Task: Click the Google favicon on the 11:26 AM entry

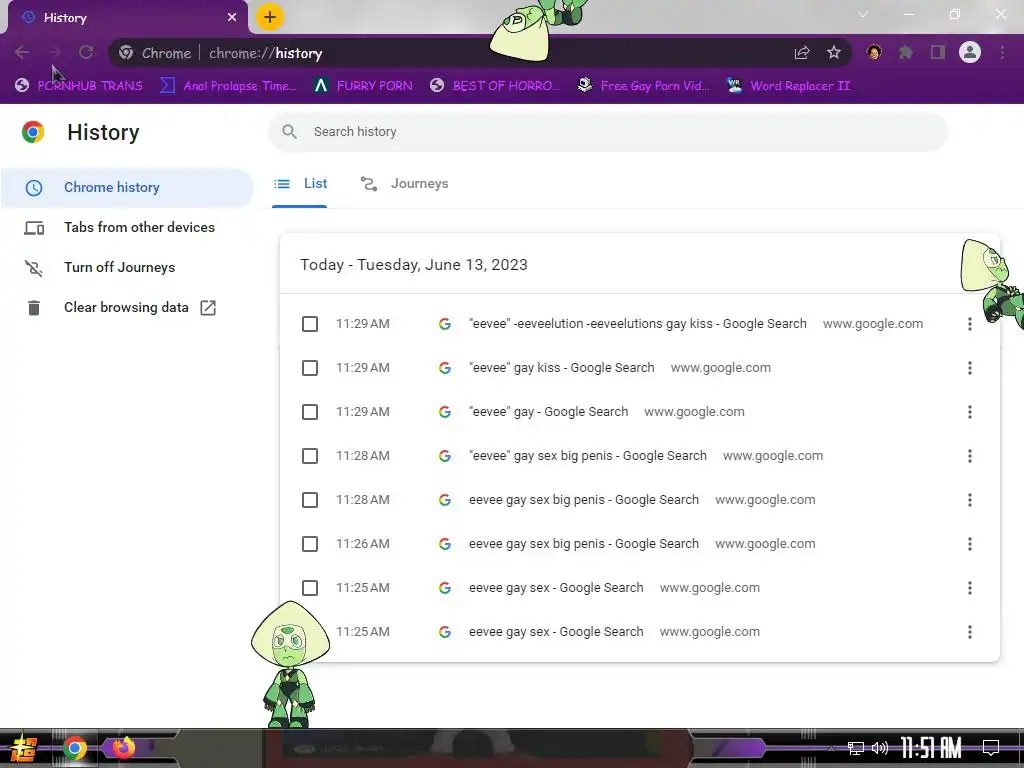Action: [x=445, y=544]
